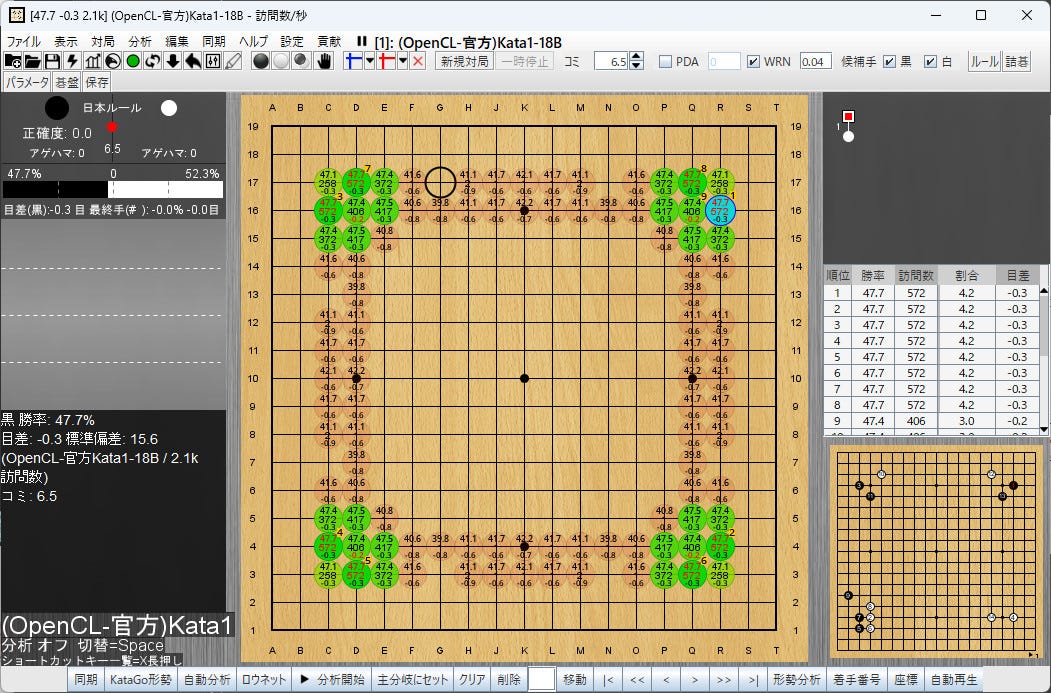This screenshot has width=1051, height=693.
Task: Click the komi value input field
Action: coord(612,62)
